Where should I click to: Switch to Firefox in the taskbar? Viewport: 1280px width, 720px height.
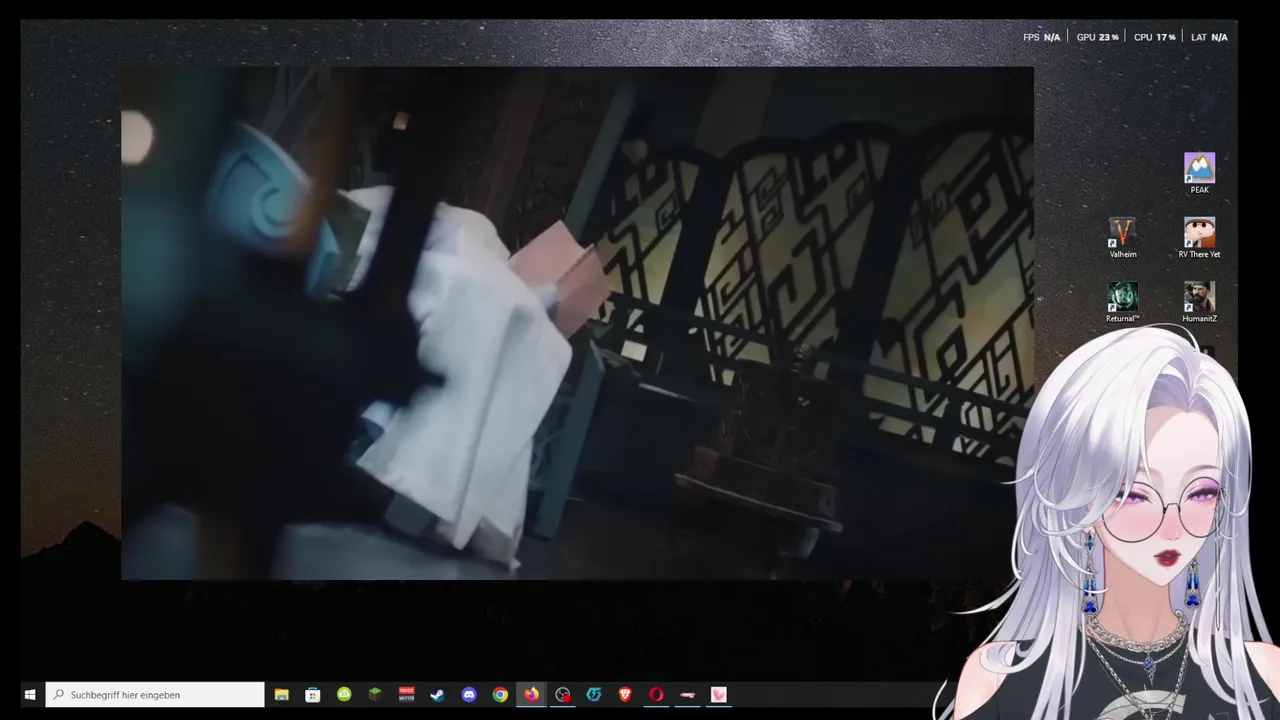coord(531,694)
